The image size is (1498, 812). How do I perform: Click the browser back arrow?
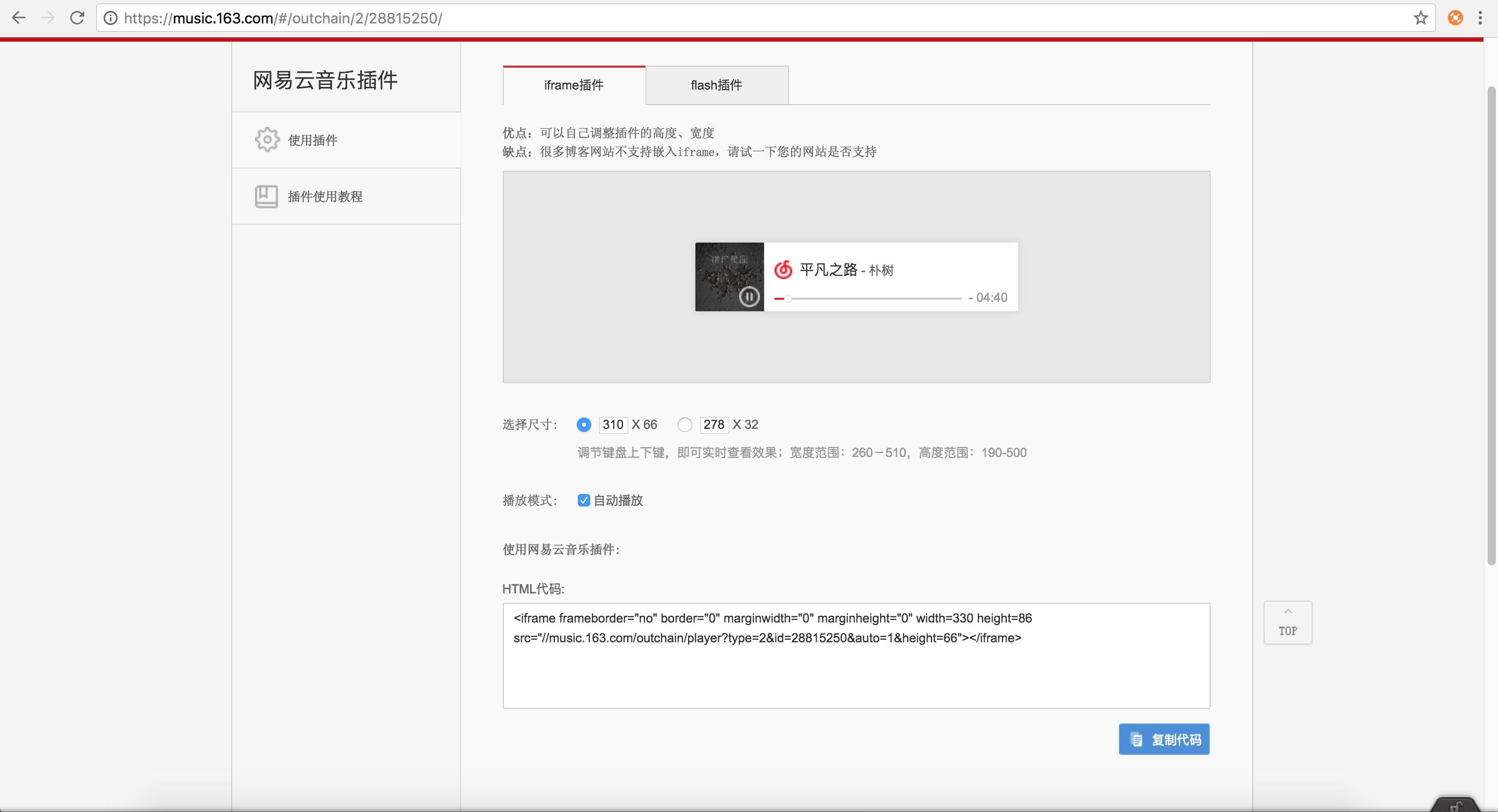click(19, 18)
